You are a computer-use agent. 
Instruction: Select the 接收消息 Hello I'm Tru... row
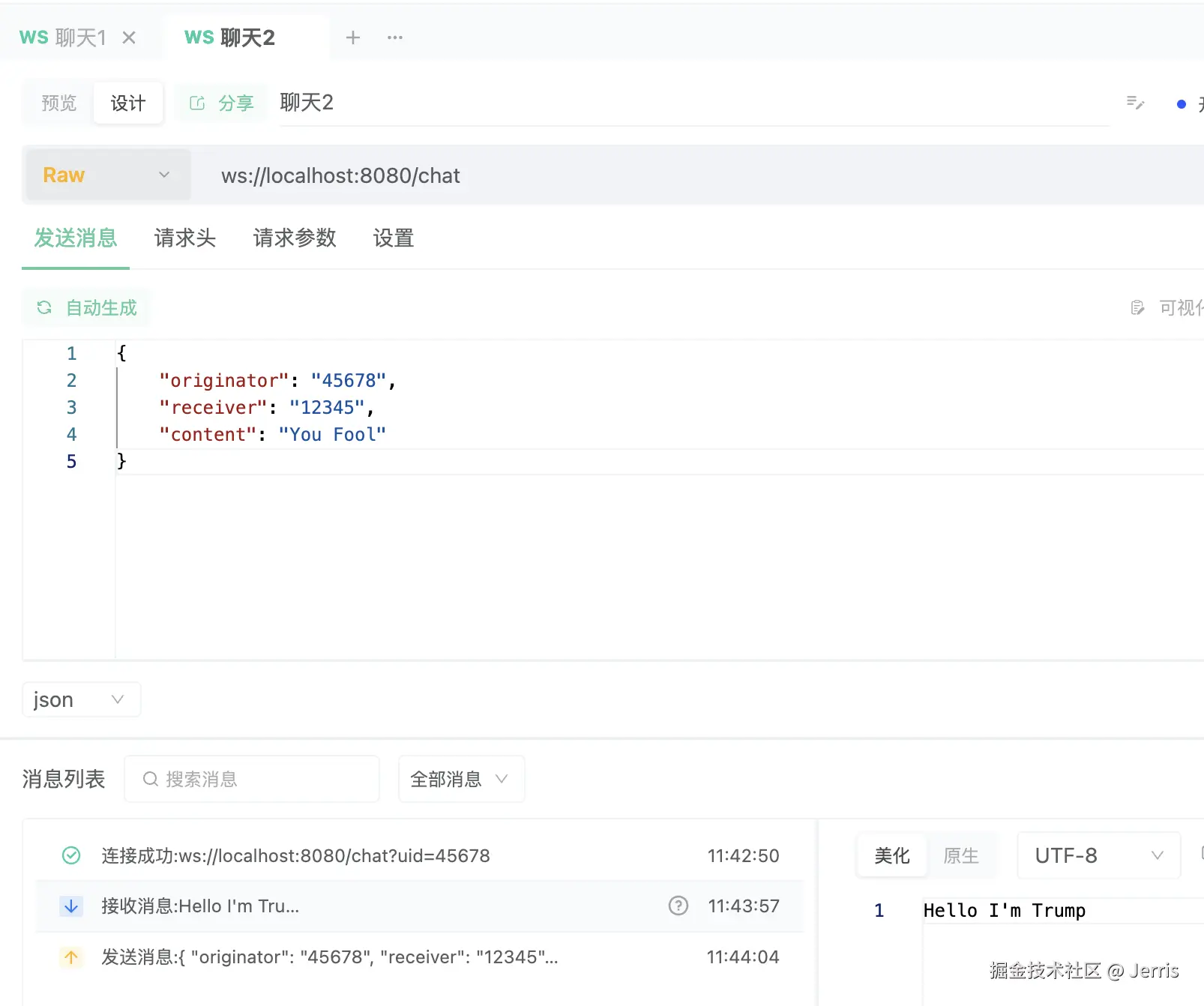[x=420, y=906]
